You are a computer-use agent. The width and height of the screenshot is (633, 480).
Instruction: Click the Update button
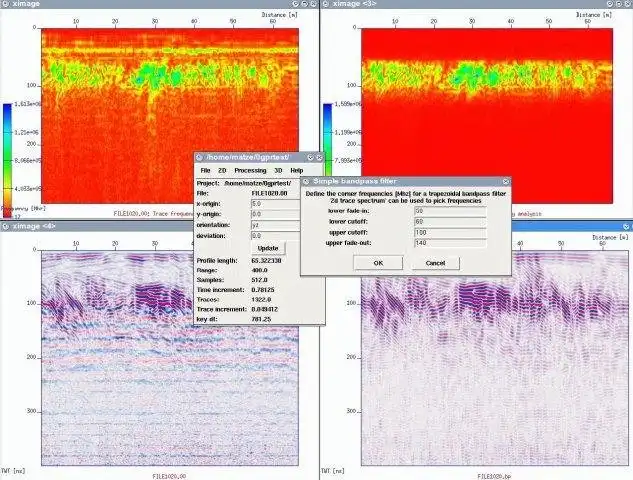click(268, 248)
